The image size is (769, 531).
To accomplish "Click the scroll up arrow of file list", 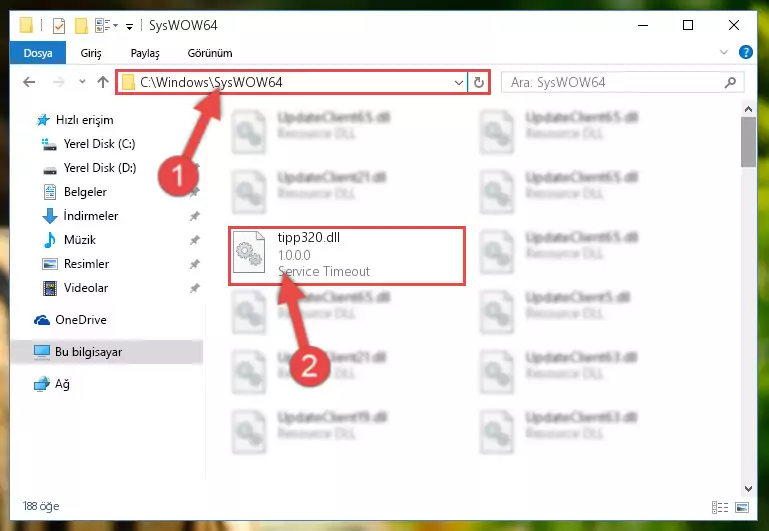I will (748, 109).
